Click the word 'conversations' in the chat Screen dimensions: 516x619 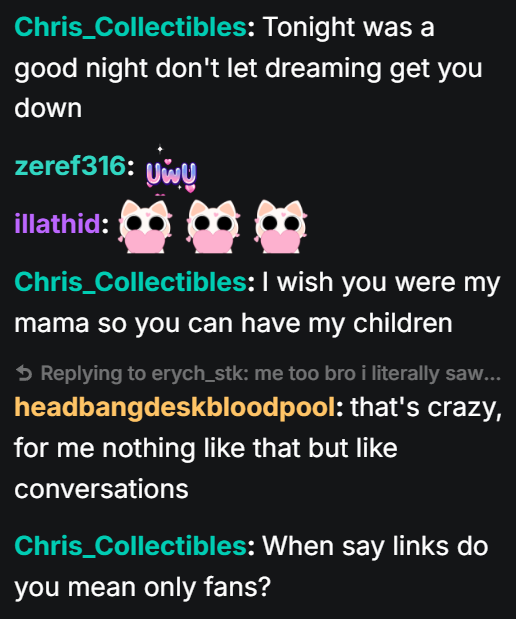101,490
